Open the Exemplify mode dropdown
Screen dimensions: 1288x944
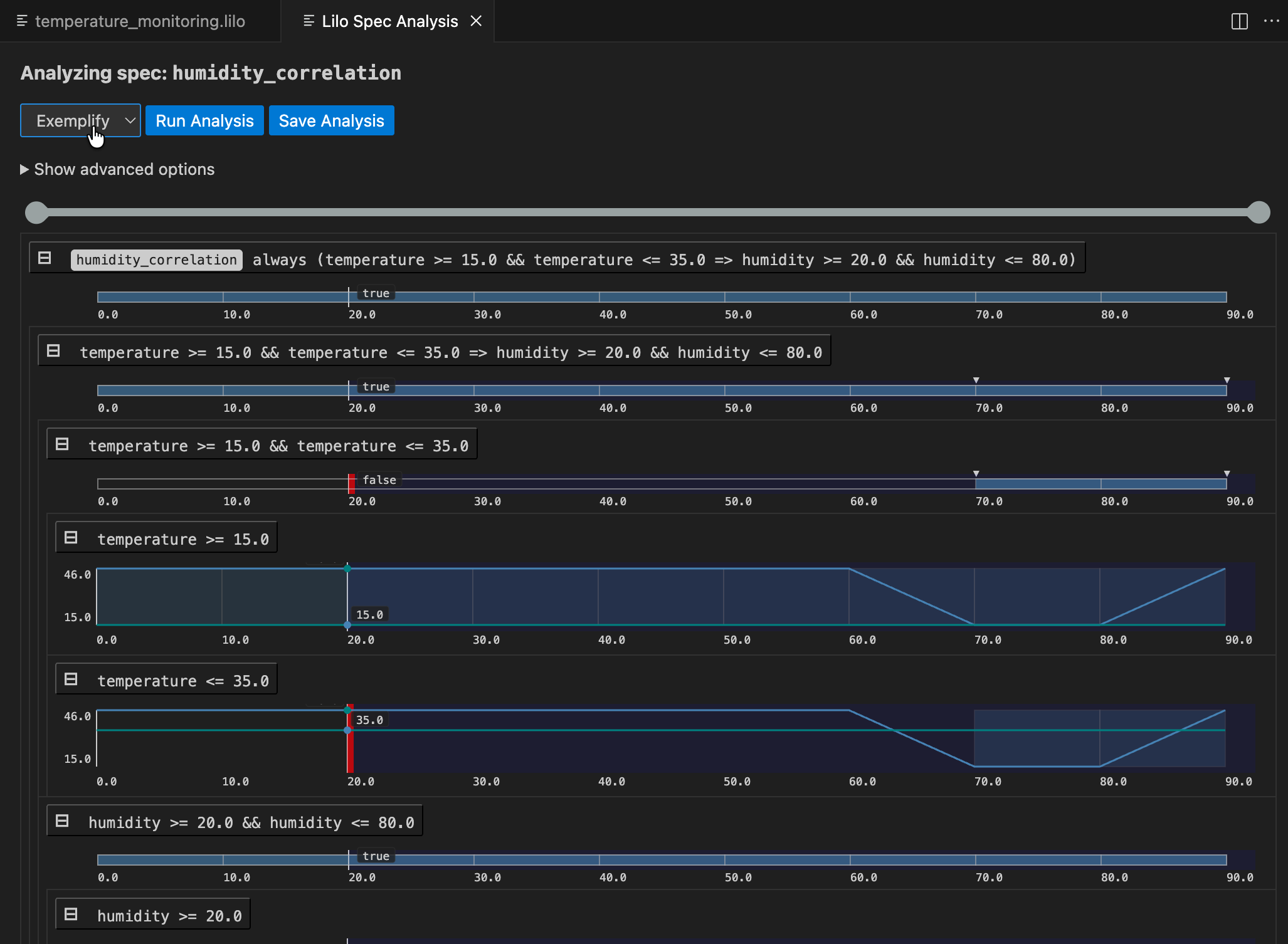pos(80,120)
